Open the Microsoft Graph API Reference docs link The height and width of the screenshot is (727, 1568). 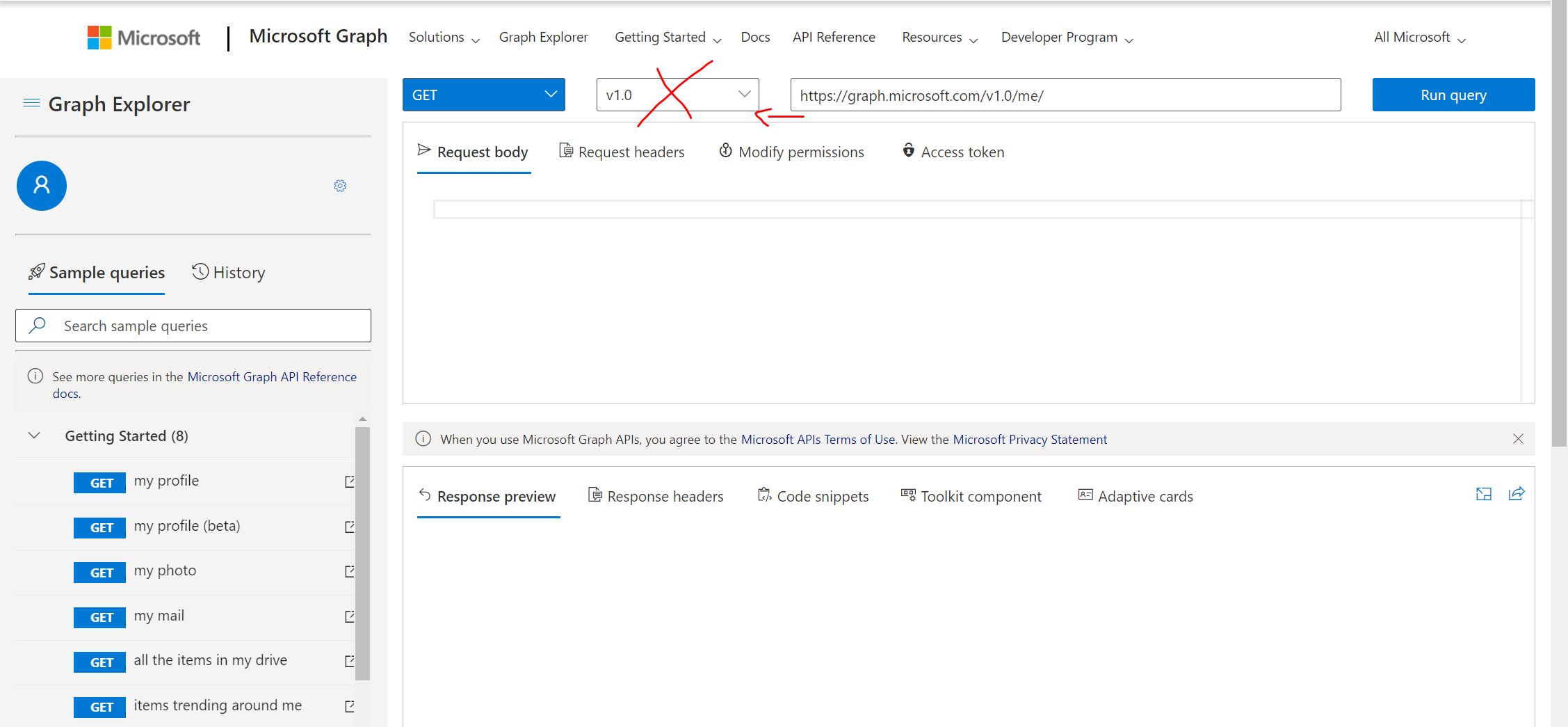pos(271,376)
